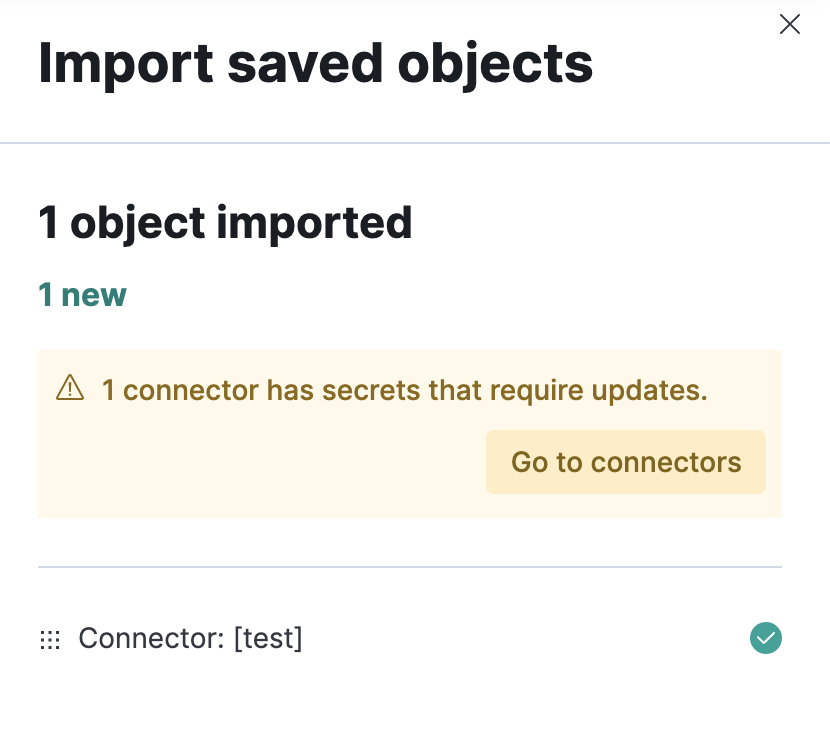Click the checkmark badge for the imported connector
The width and height of the screenshot is (830, 736).
(766, 638)
